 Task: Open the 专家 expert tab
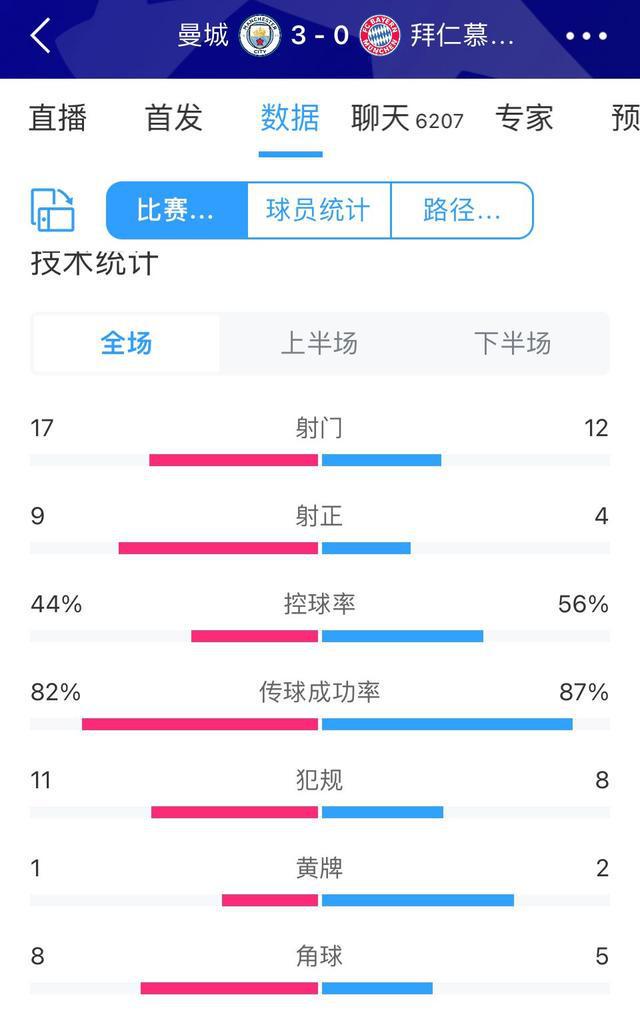coord(525,119)
